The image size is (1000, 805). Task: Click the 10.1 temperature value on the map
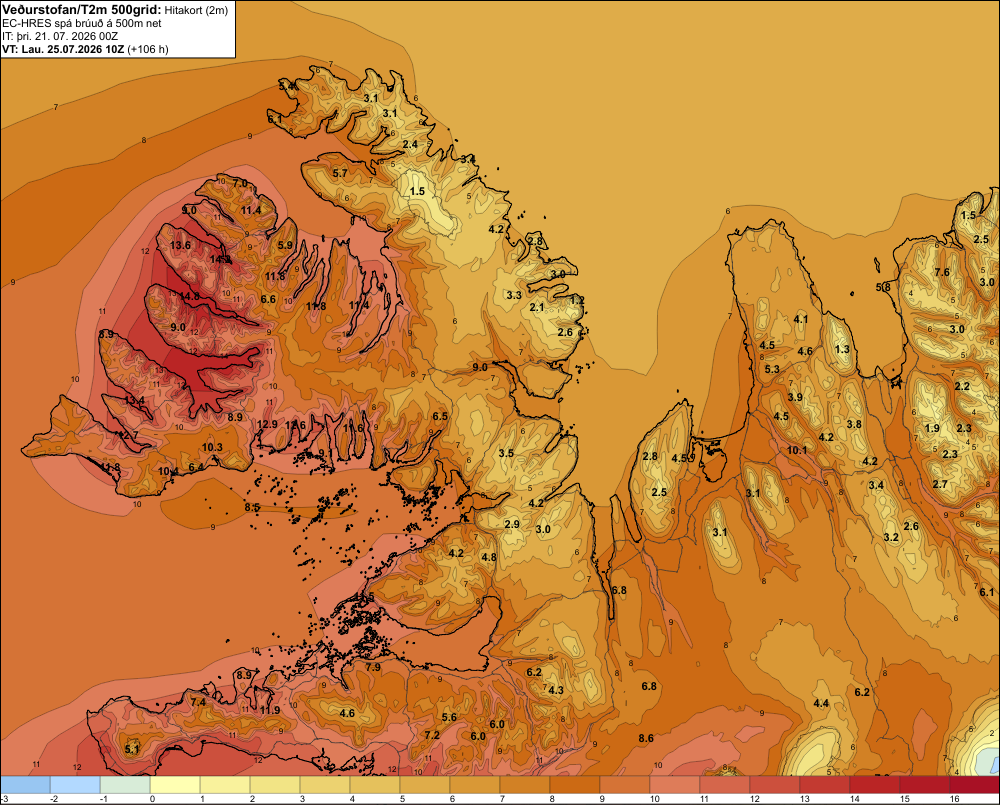click(x=797, y=450)
